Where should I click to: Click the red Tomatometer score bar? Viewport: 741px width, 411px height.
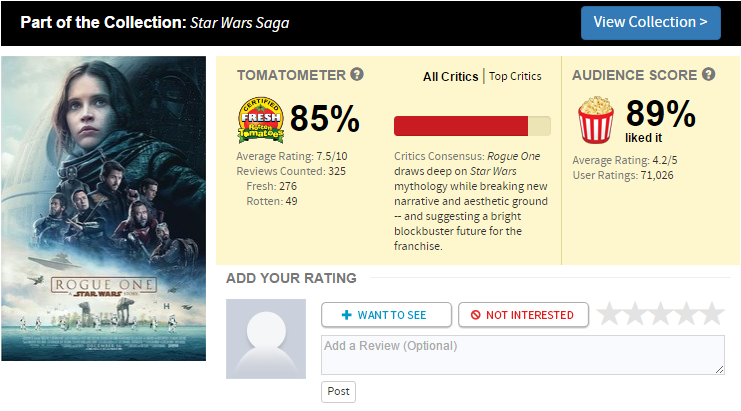461,125
